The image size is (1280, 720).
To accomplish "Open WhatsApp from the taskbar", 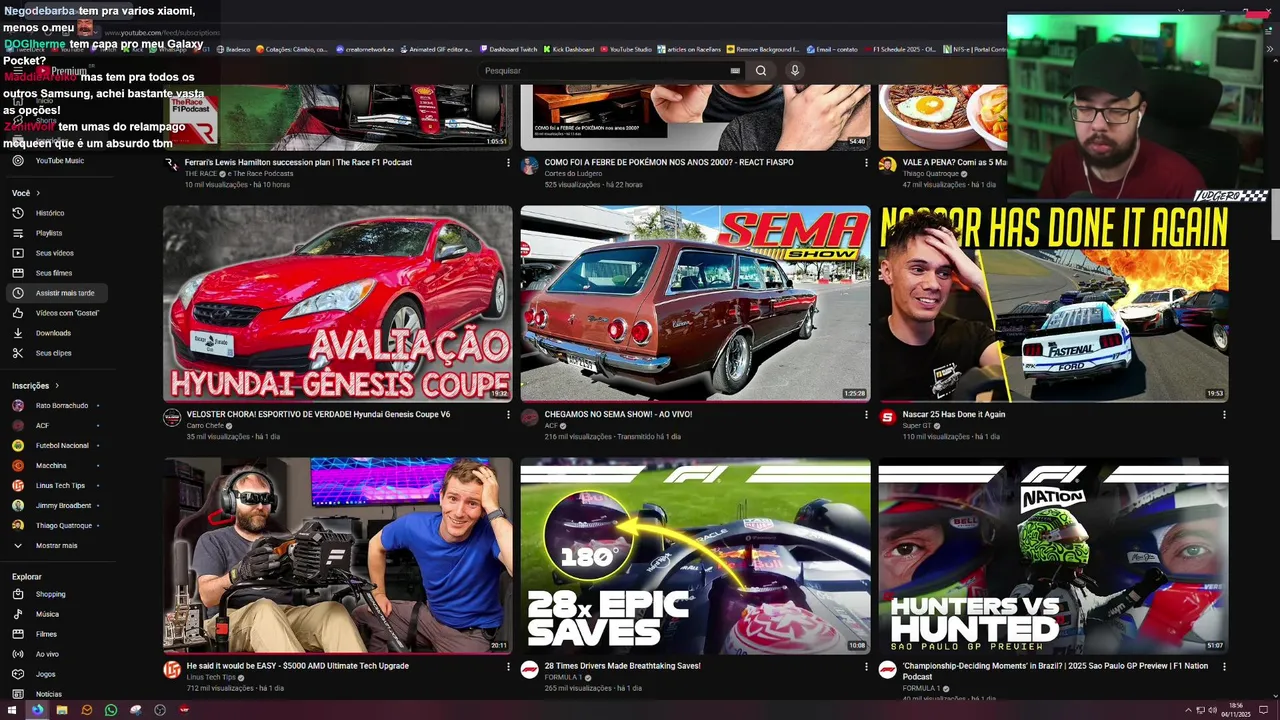I will [x=111, y=710].
